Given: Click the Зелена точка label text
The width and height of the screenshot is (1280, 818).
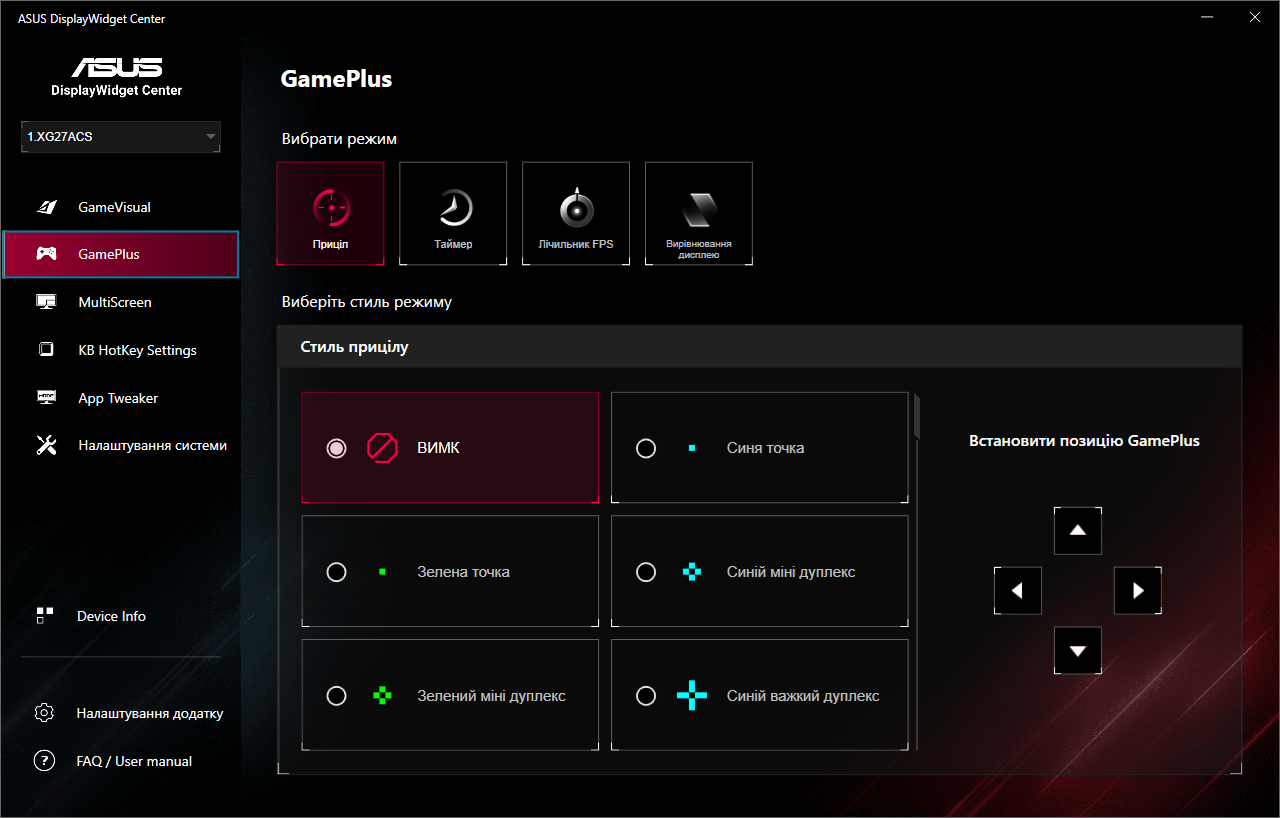Looking at the screenshot, I should point(463,572).
